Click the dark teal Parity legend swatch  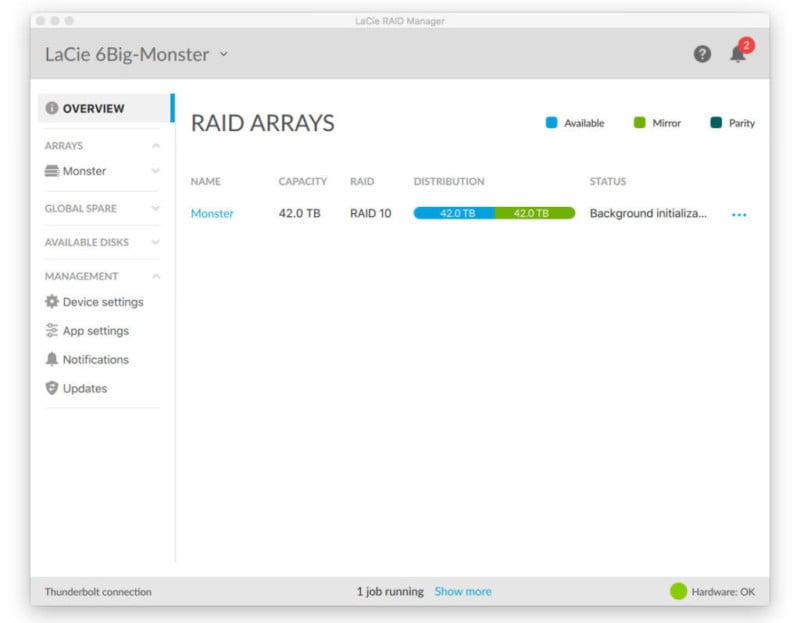pyautogui.click(x=716, y=122)
